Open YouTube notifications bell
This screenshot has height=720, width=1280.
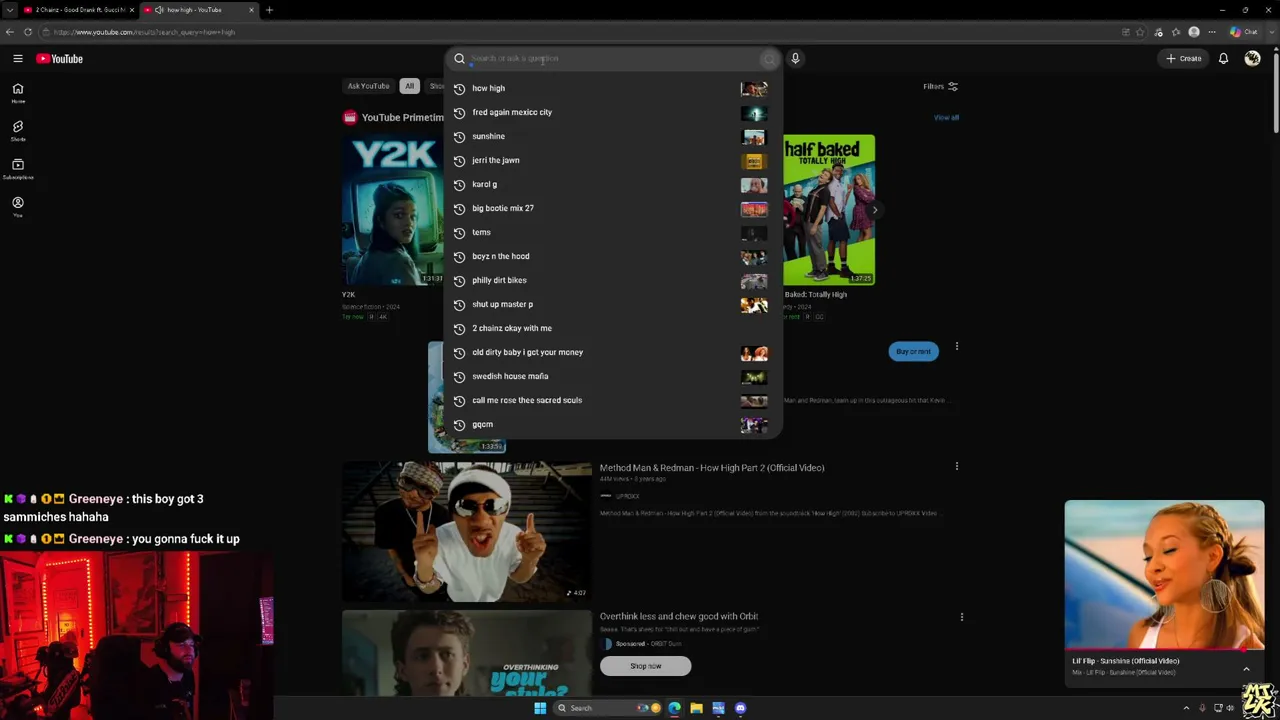tap(1223, 59)
